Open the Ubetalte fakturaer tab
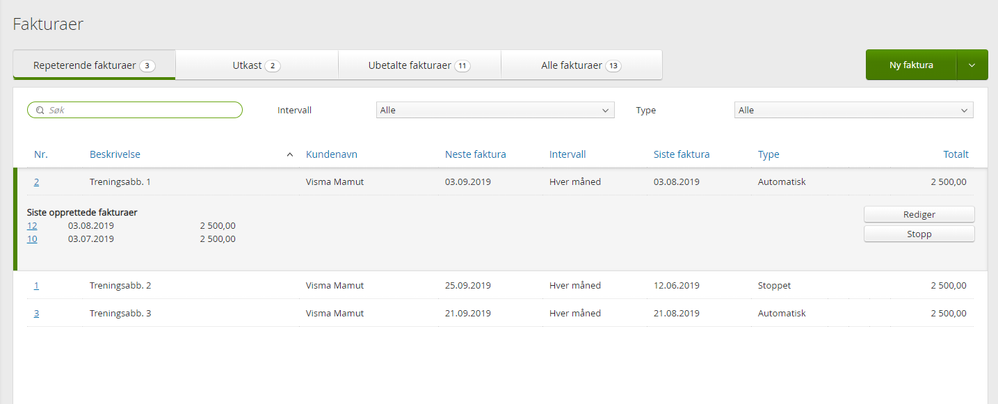This screenshot has height=404, width=998. 419,65
